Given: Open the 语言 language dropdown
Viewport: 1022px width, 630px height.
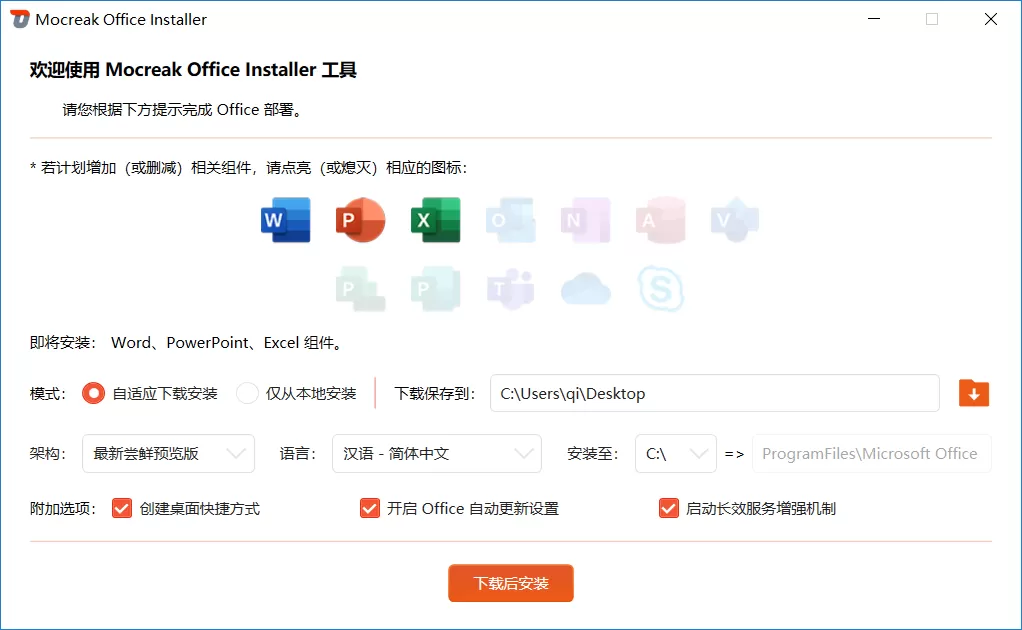Looking at the screenshot, I should 437,453.
